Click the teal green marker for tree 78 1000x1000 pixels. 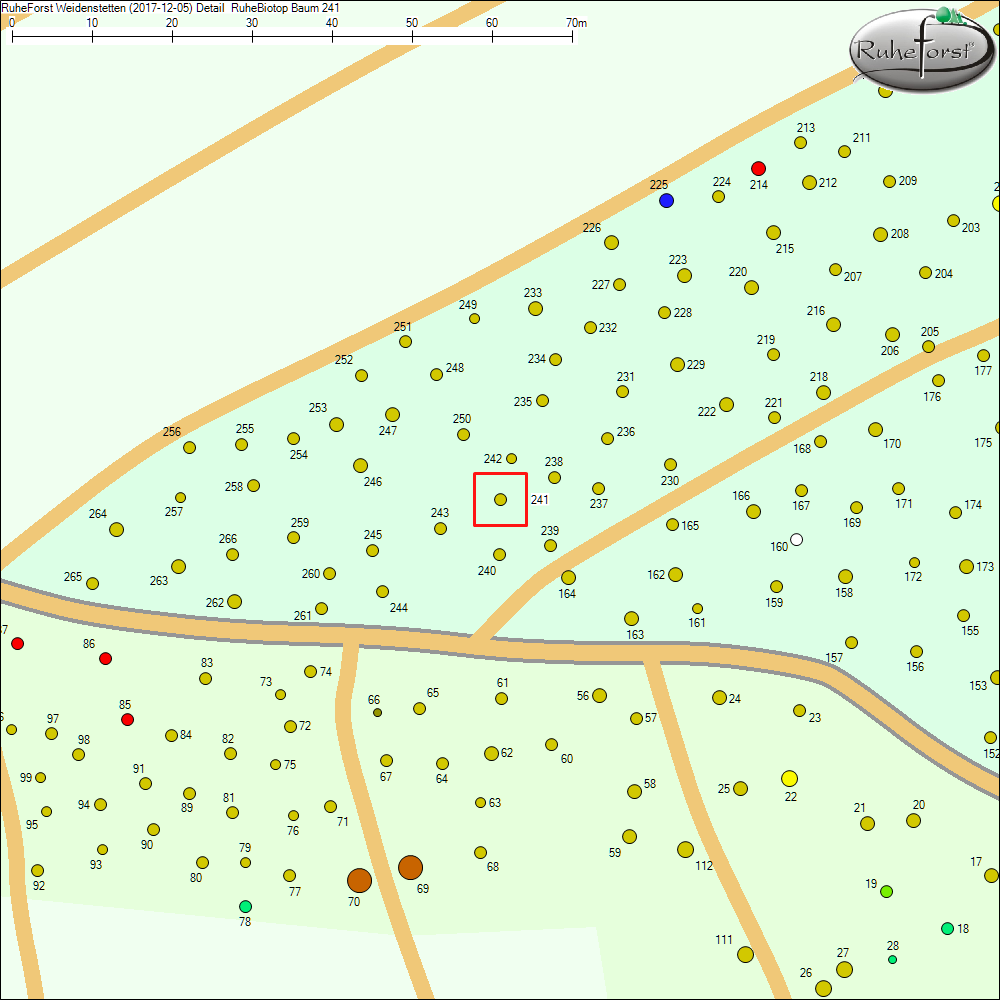point(243,905)
